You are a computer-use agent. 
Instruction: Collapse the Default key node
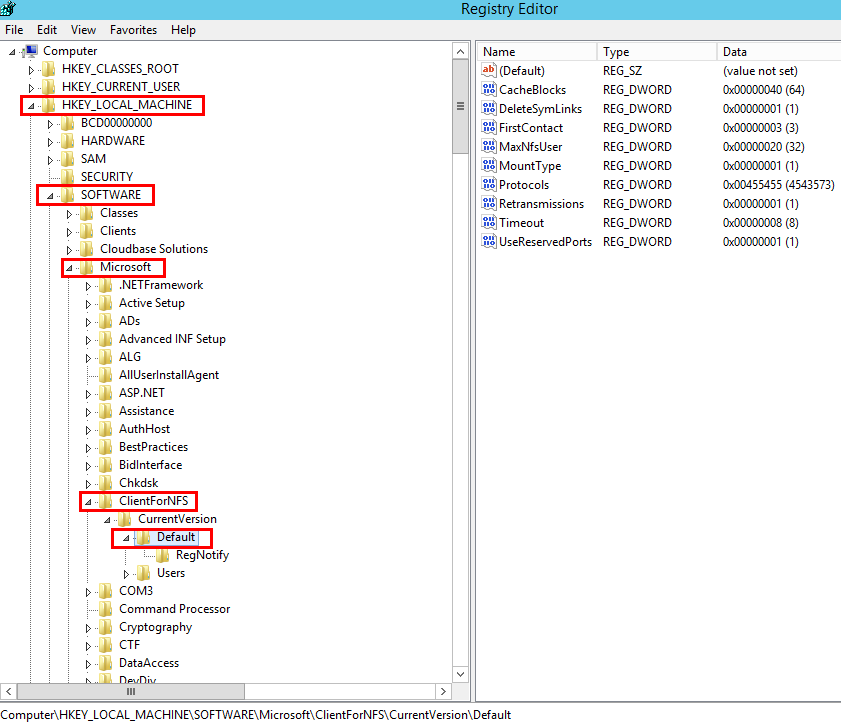126,538
